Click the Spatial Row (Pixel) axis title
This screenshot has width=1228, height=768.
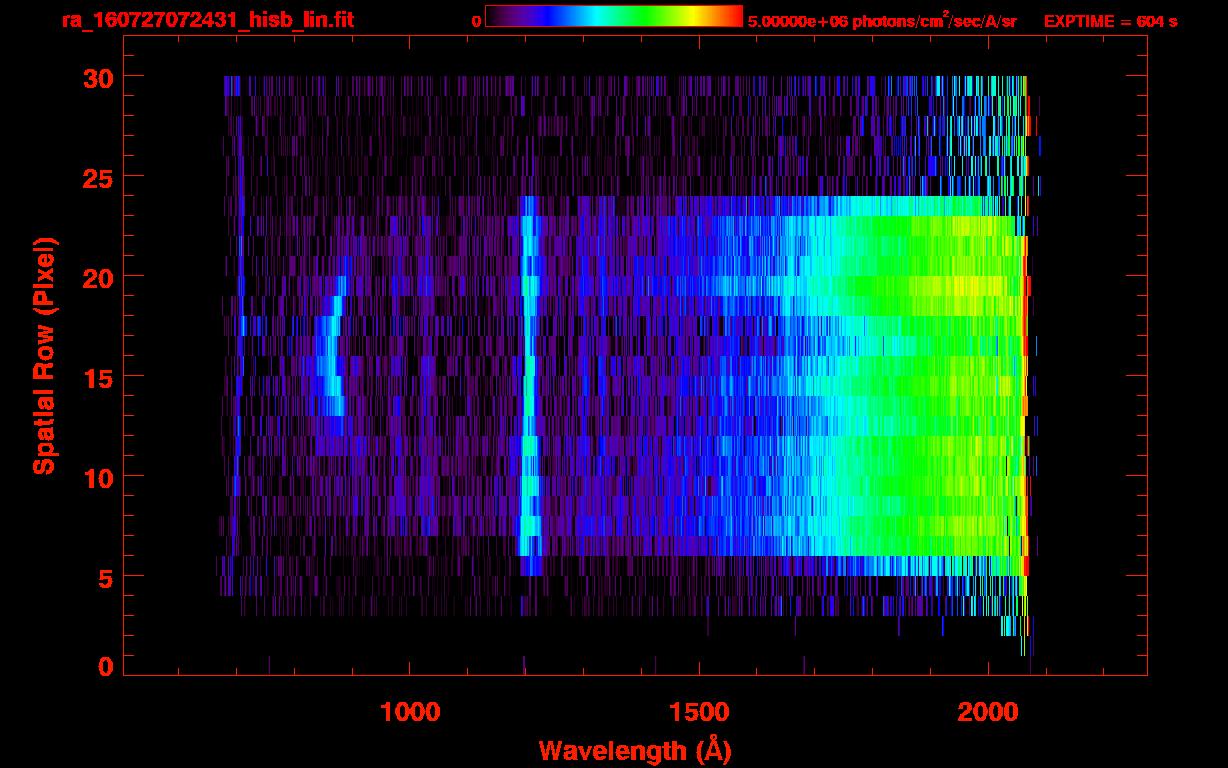(44, 355)
